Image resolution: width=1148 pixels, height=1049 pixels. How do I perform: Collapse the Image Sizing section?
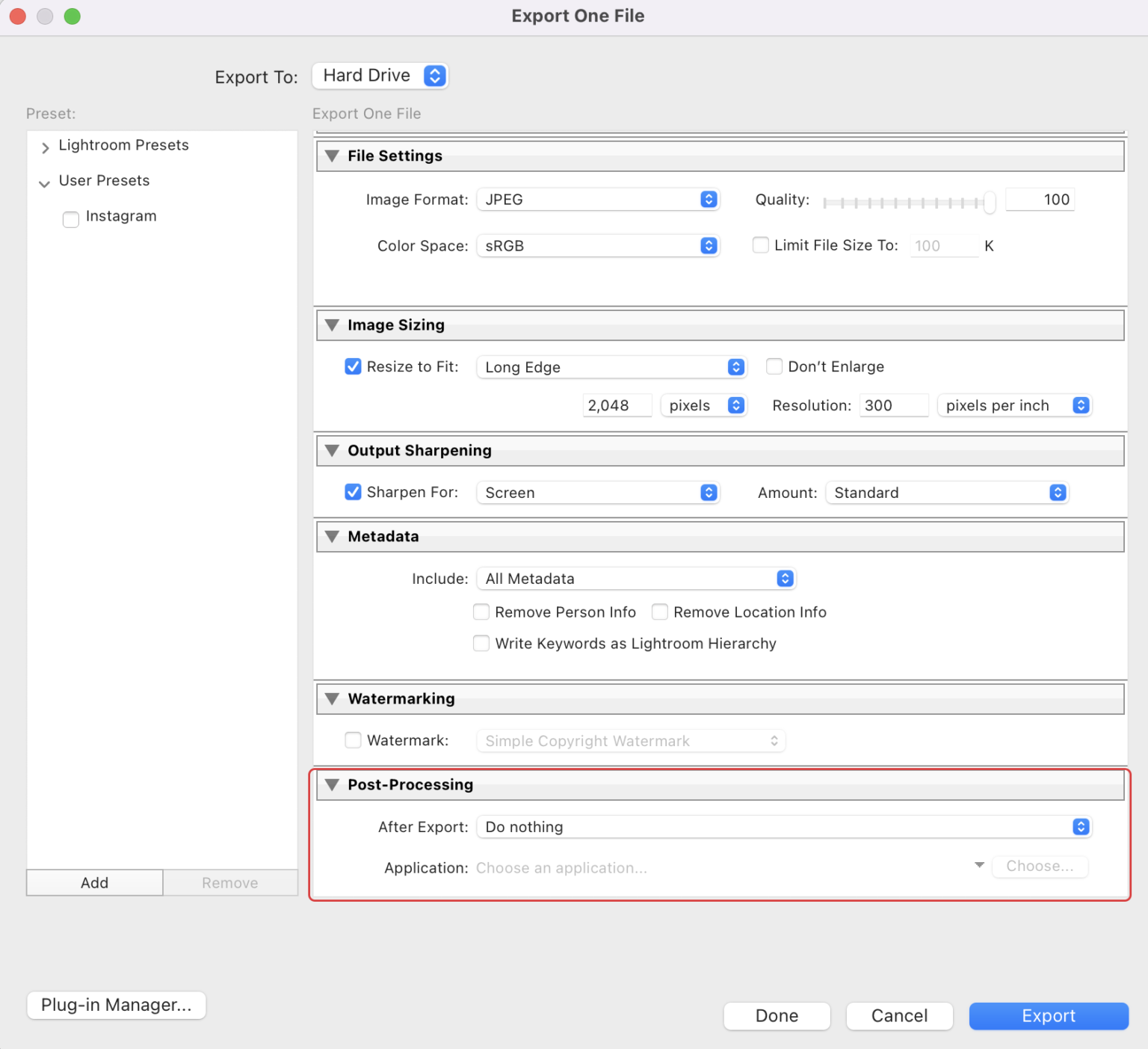point(333,324)
